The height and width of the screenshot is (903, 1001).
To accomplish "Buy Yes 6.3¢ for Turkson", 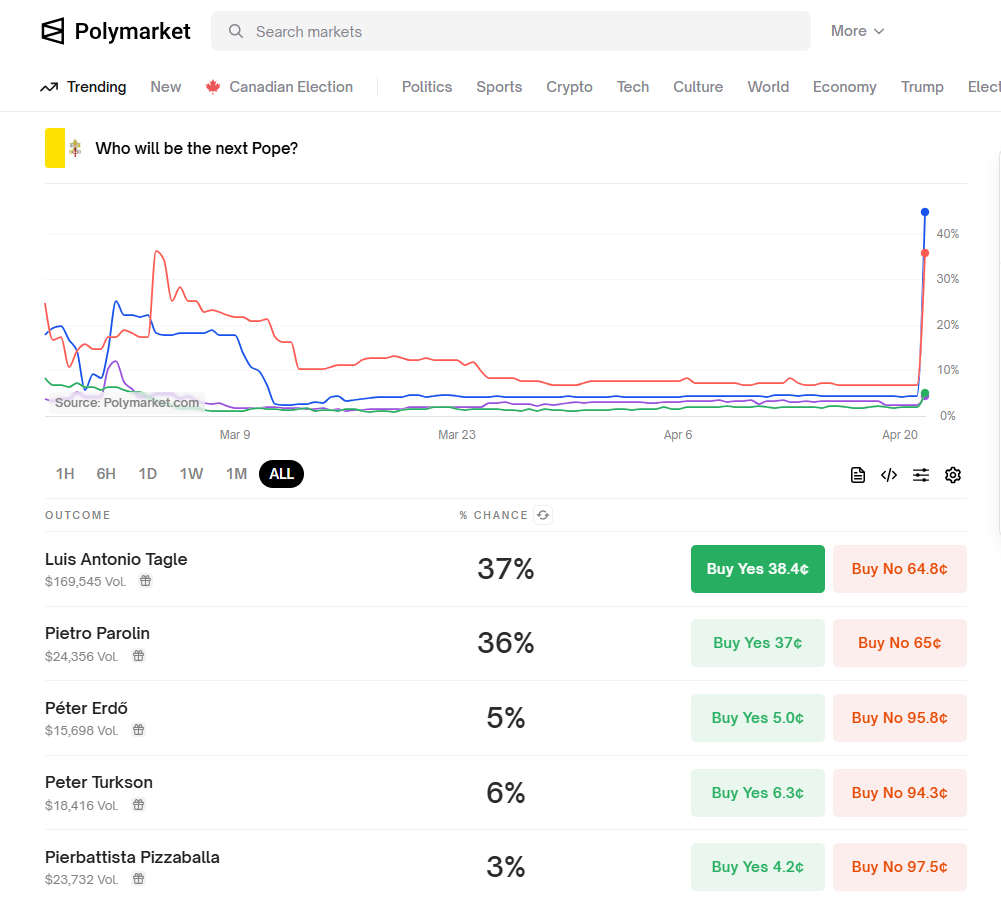I will pos(758,793).
